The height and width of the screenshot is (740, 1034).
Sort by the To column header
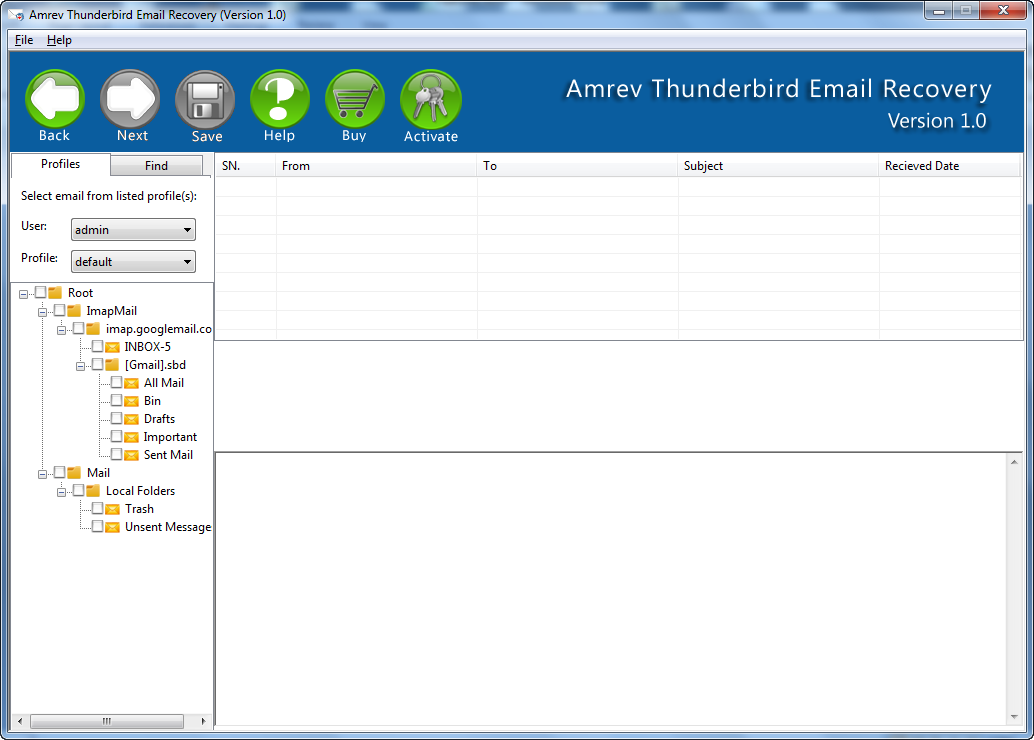(577, 166)
